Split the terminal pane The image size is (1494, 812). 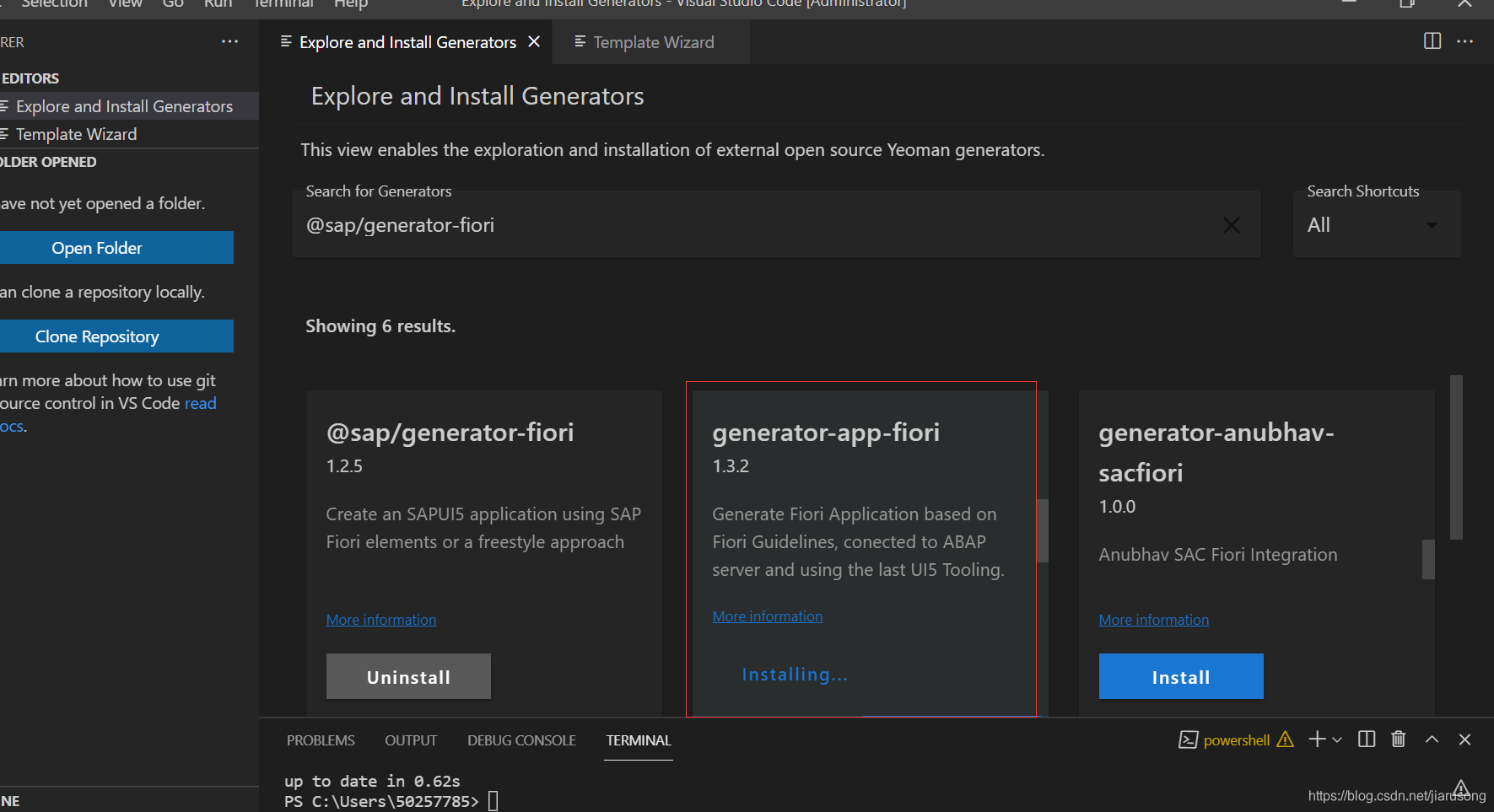(x=1367, y=739)
